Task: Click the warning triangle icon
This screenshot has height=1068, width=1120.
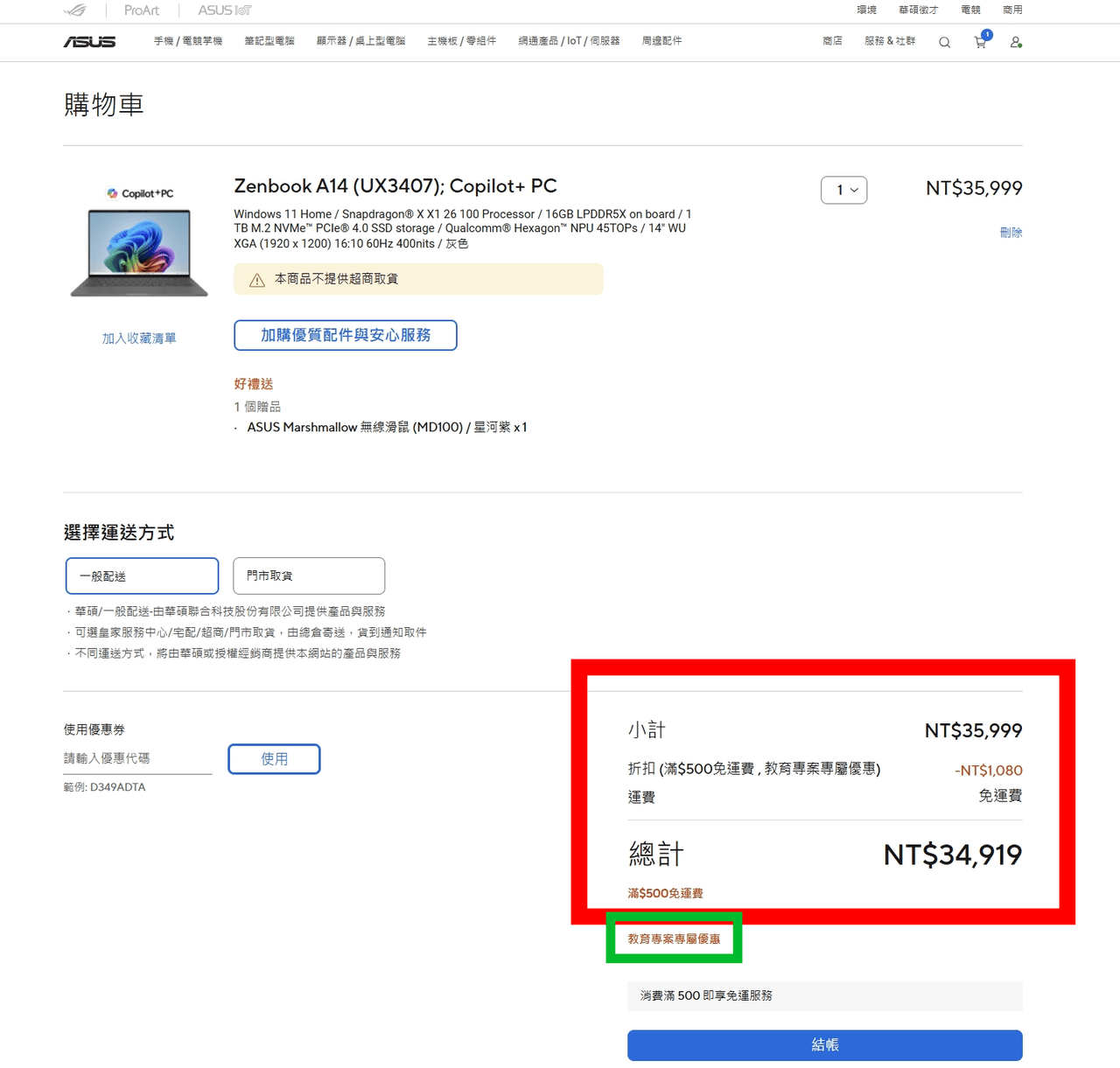Action: tap(257, 280)
